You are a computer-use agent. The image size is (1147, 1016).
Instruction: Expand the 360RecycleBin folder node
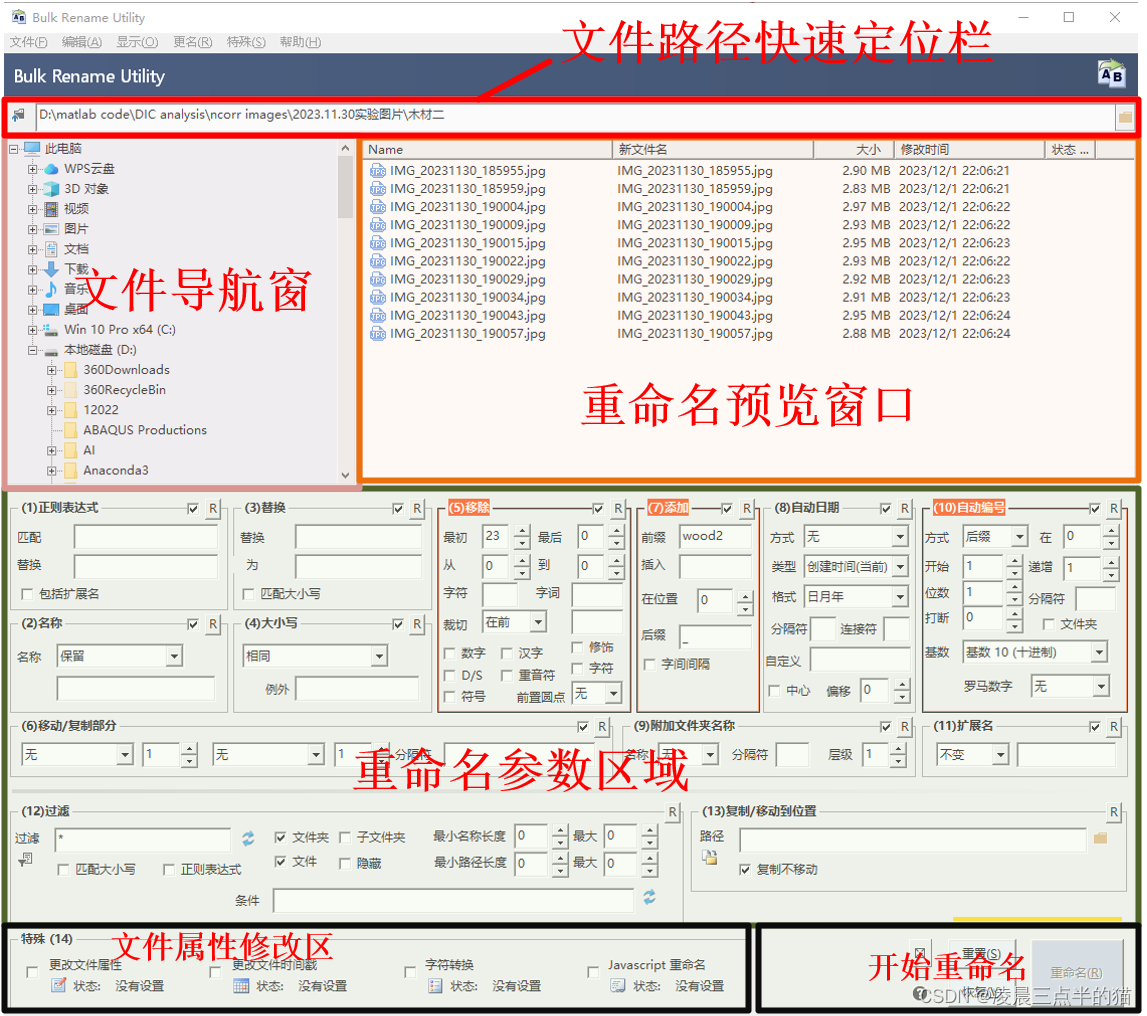pos(51,390)
